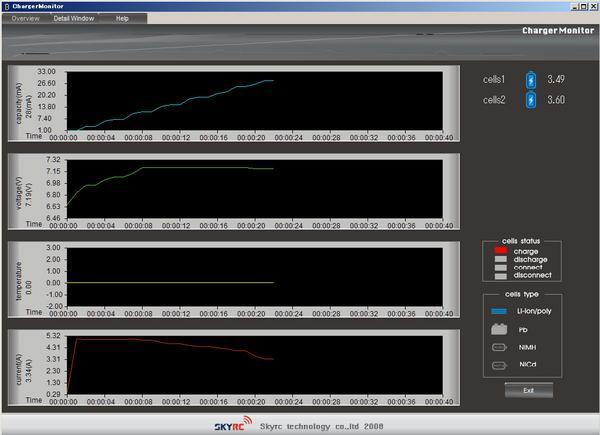This screenshot has height=435, width=600.
Task: Select the Li-ion/poly battery type icon
Action: [x=496, y=313]
